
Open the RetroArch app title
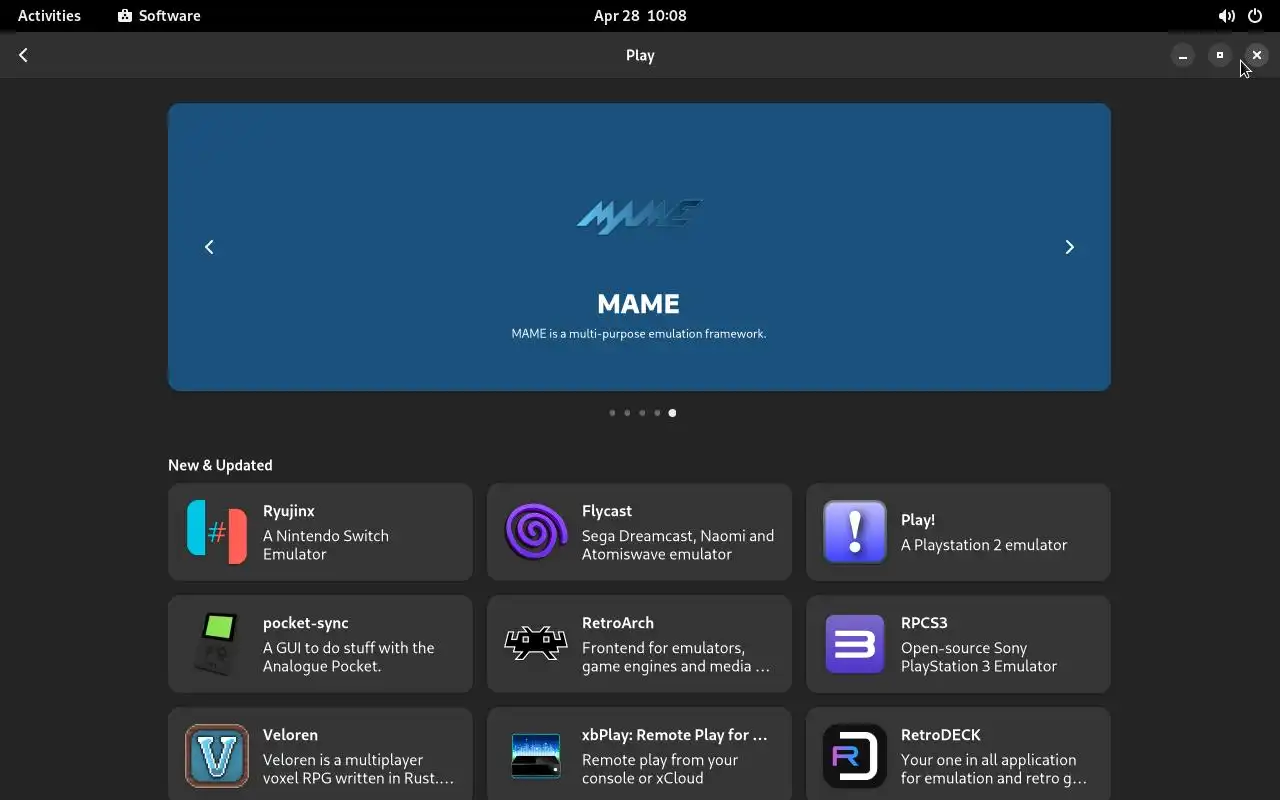(618, 623)
